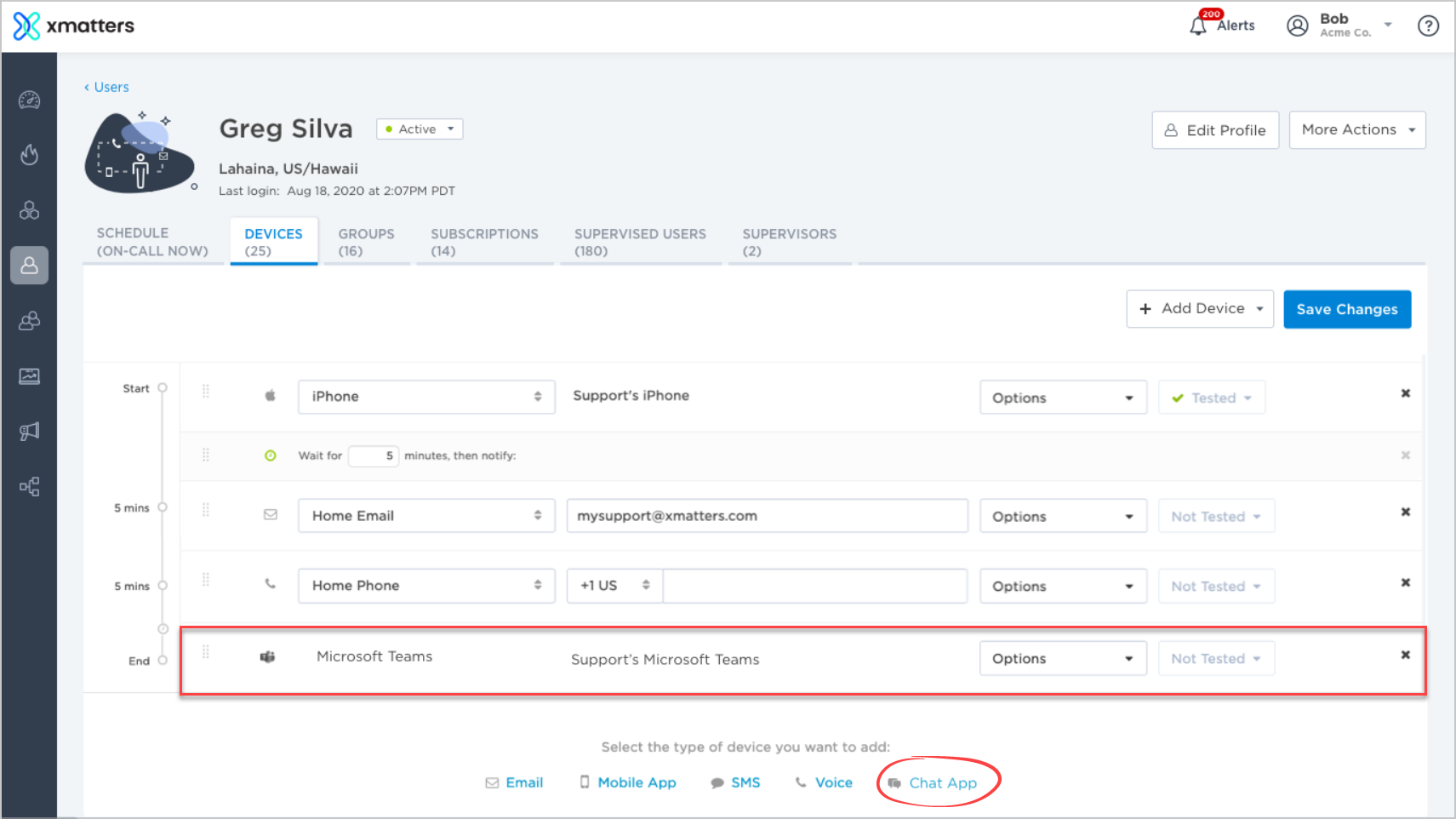This screenshot has height=819, width=1456.
Task: Open Not Tested dropdown for Home Phone
Action: (1217, 586)
